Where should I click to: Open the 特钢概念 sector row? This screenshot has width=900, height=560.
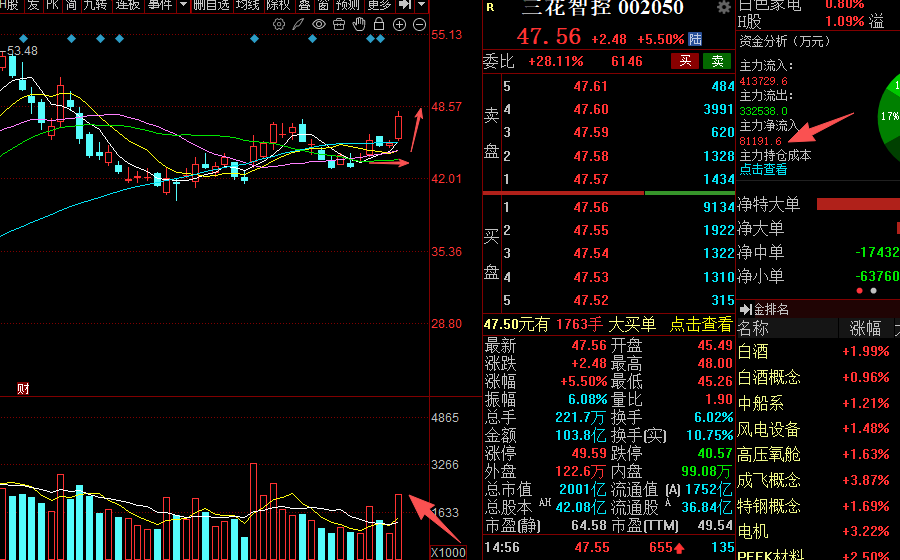(x=818, y=506)
